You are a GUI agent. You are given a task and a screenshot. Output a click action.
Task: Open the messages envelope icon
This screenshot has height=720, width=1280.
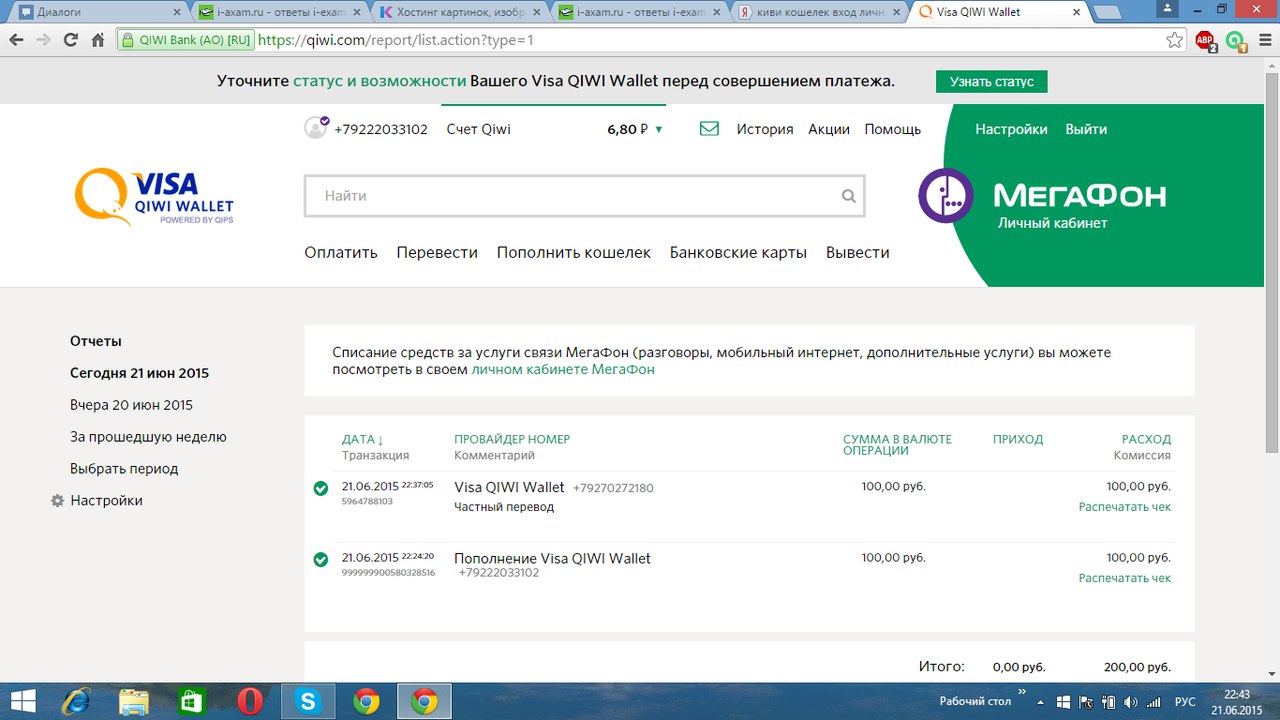tap(709, 129)
